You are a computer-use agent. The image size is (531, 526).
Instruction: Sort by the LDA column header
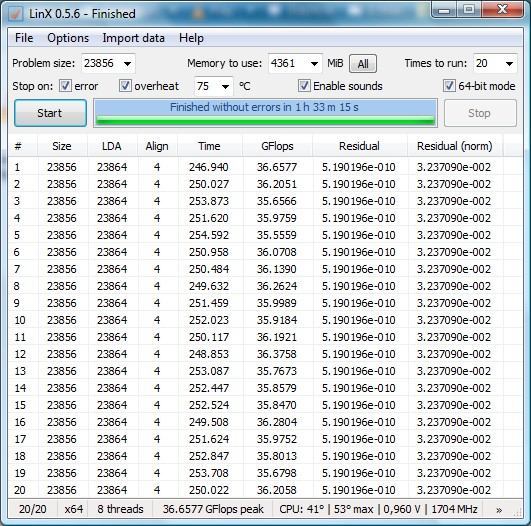112,146
